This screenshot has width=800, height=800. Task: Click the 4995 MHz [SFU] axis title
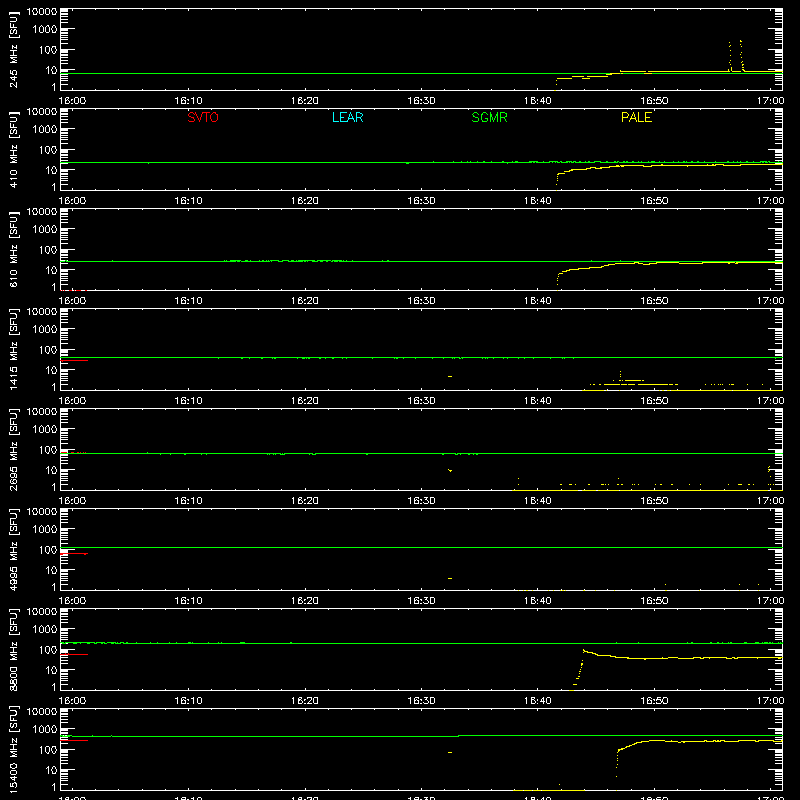(x=13, y=550)
